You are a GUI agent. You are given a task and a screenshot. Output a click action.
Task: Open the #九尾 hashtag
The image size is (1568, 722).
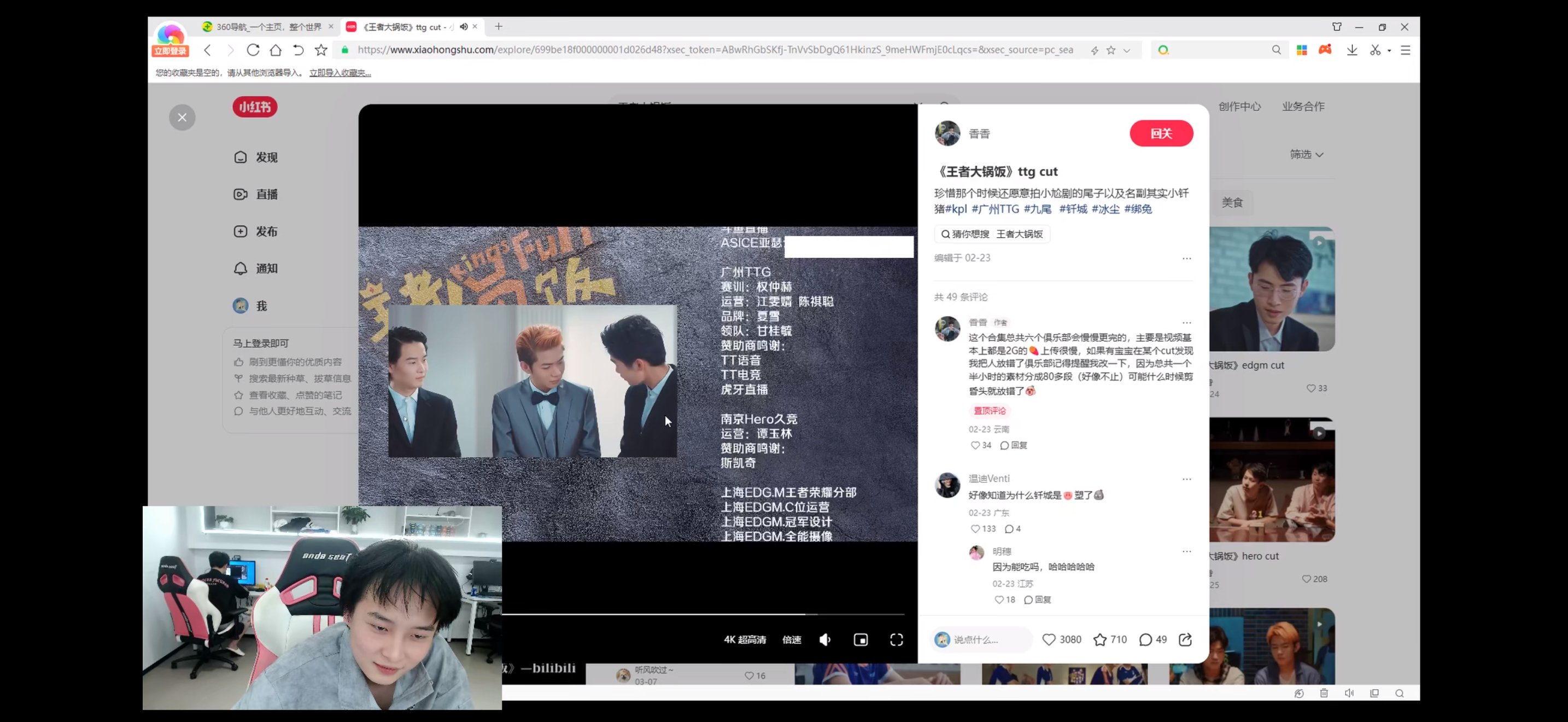coord(1038,209)
